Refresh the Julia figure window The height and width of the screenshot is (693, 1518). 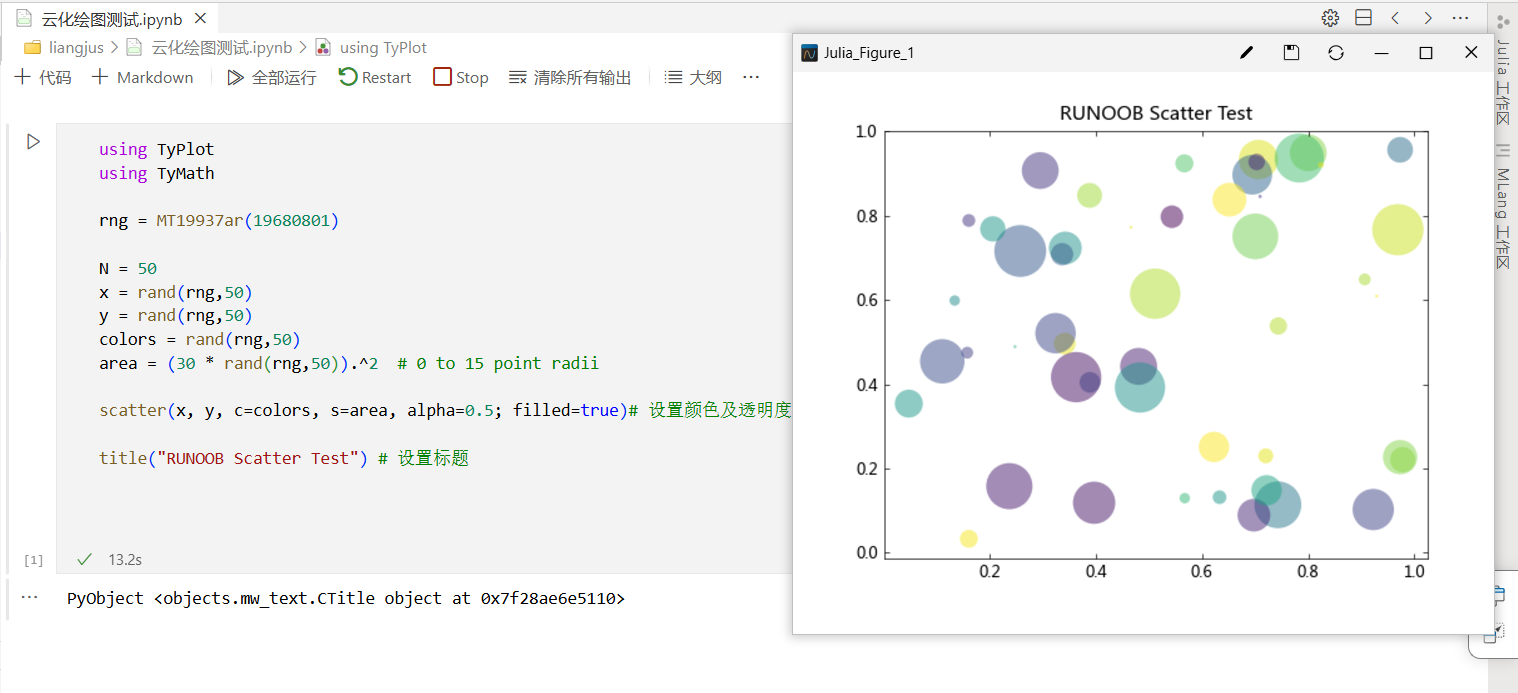[x=1336, y=53]
